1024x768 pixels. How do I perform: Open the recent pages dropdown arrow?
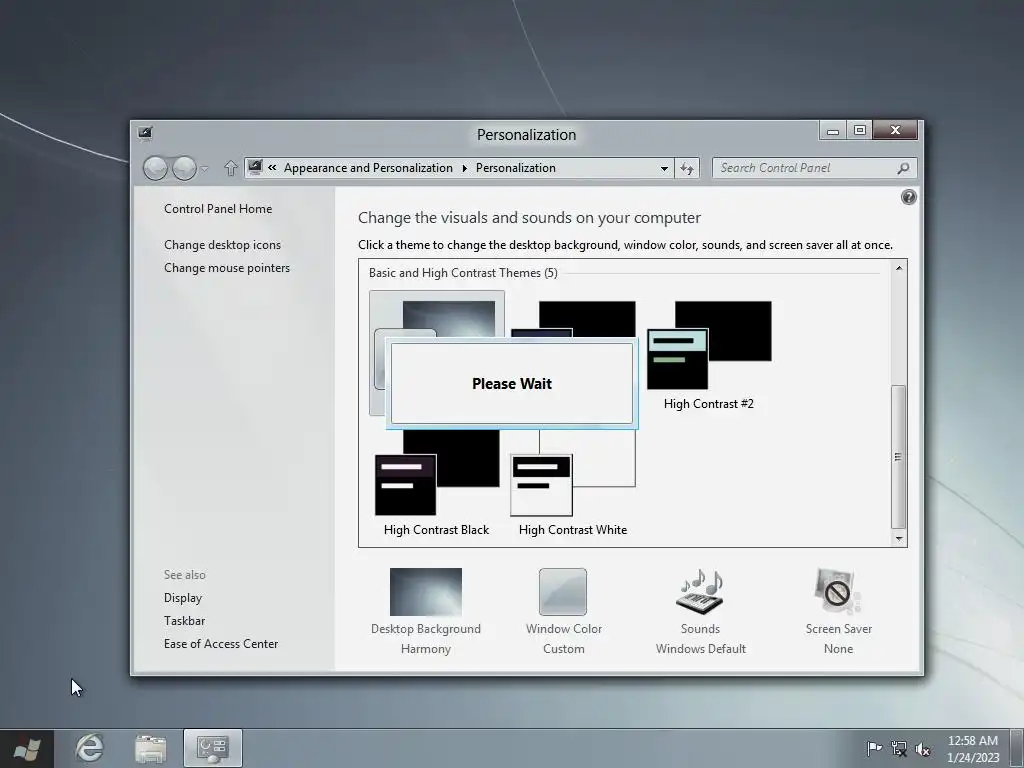pos(204,168)
